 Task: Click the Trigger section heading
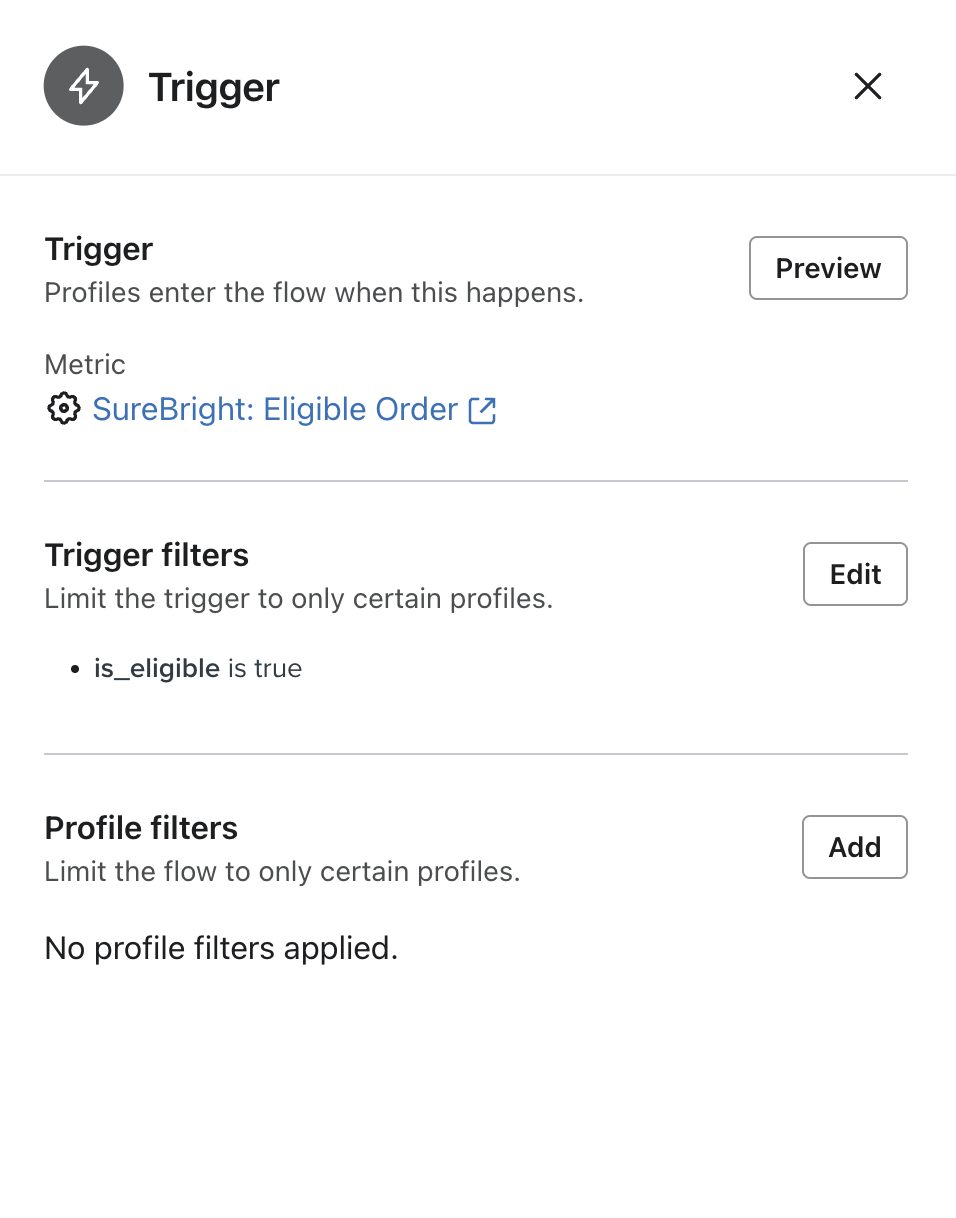point(98,249)
